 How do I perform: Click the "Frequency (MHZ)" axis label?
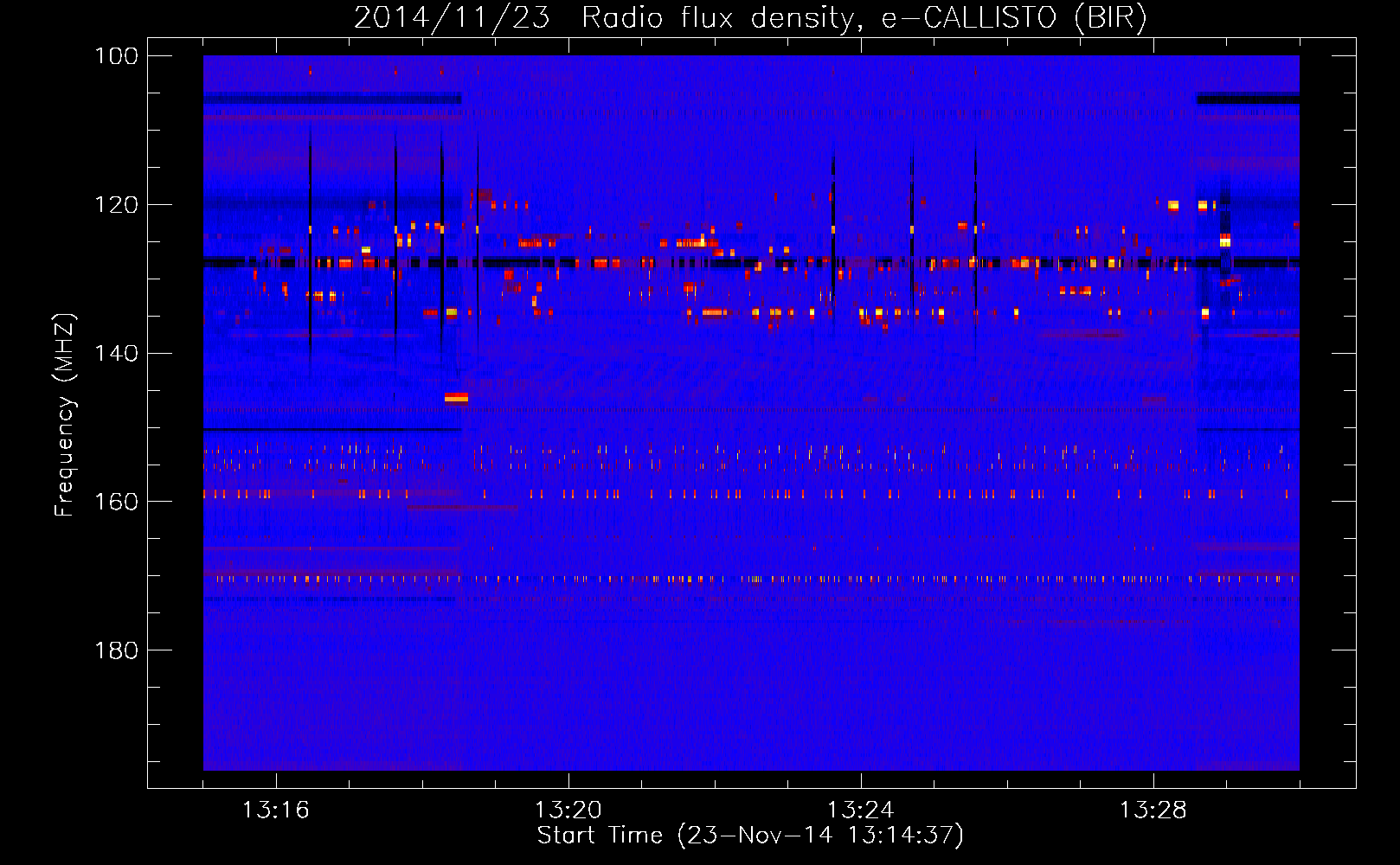pyautogui.click(x=65, y=415)
